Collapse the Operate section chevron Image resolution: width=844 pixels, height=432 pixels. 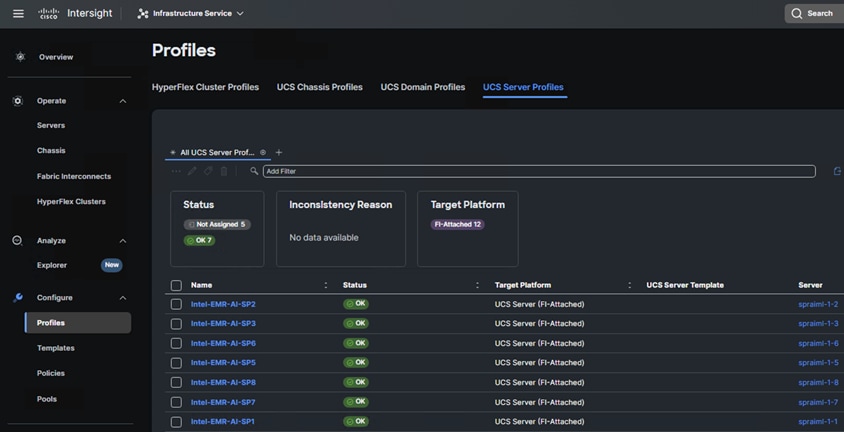click(123, 101)
